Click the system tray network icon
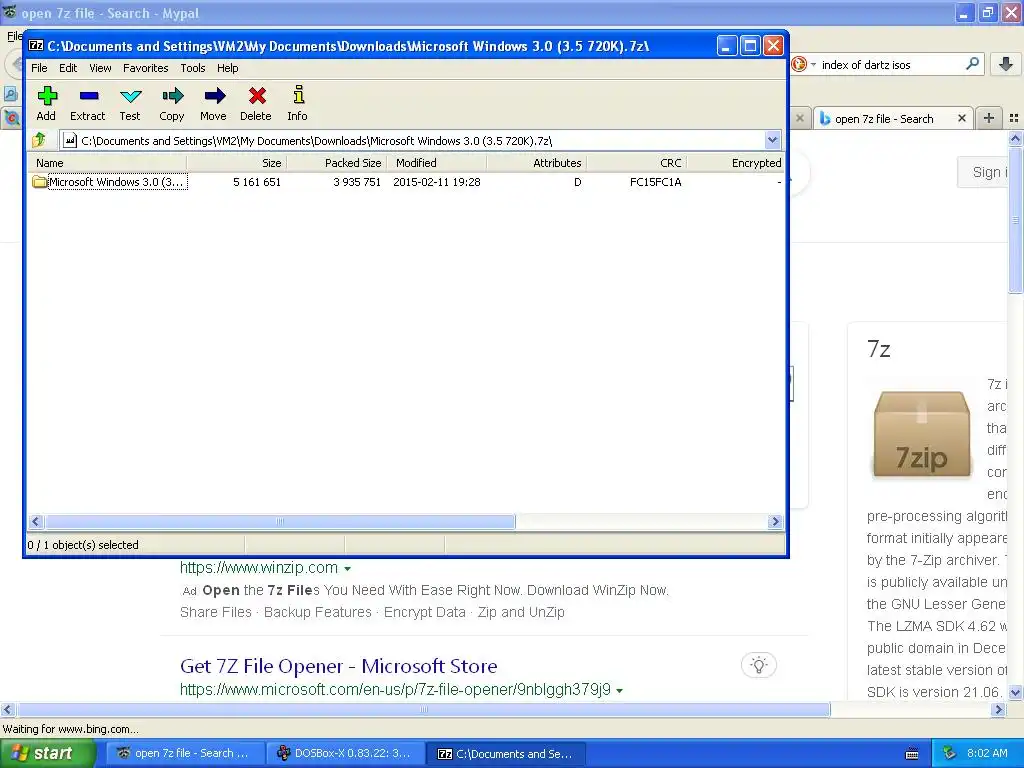 click(x=949, y=753)
